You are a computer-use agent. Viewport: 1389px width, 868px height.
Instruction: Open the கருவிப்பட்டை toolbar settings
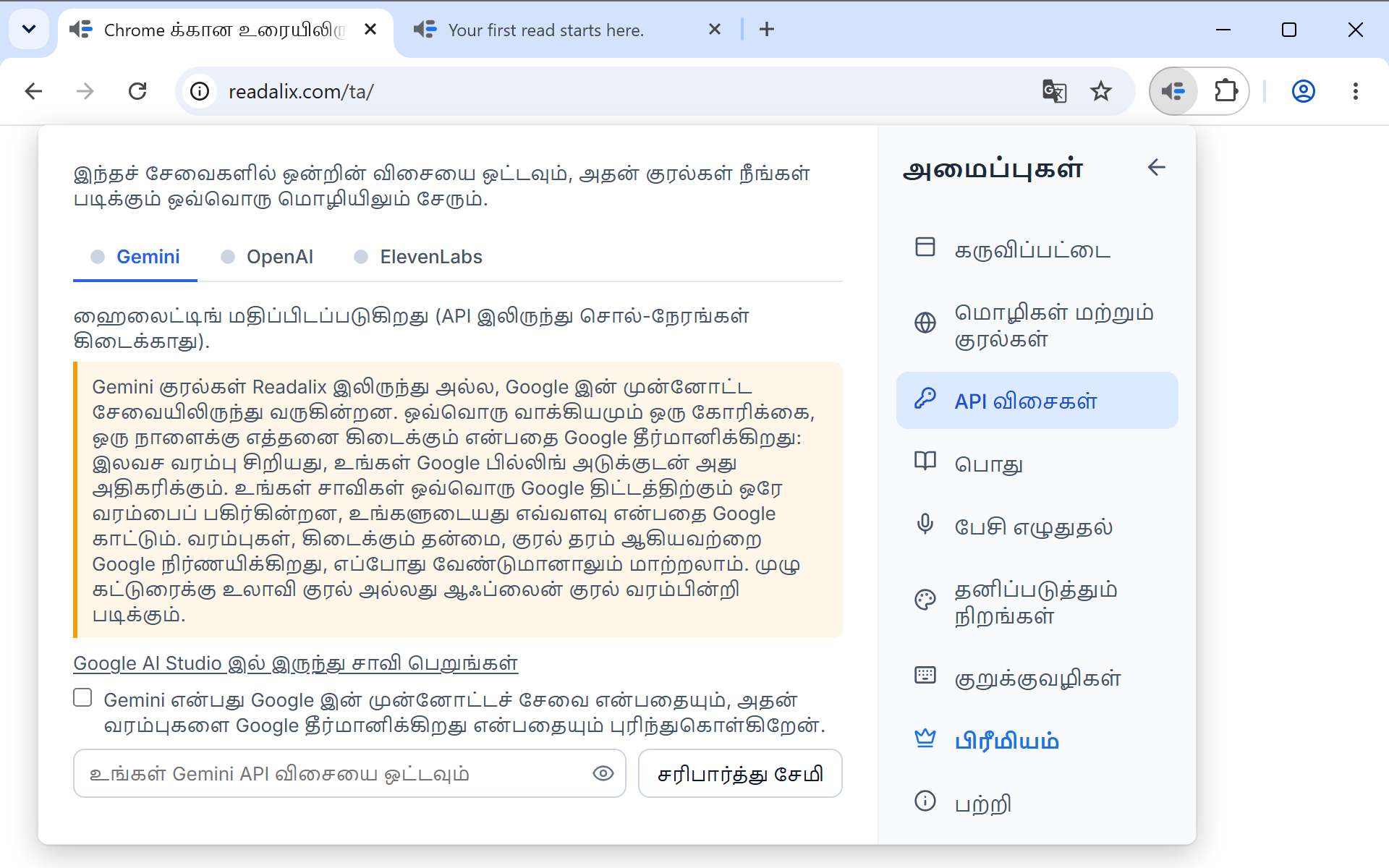point(1037,250)
